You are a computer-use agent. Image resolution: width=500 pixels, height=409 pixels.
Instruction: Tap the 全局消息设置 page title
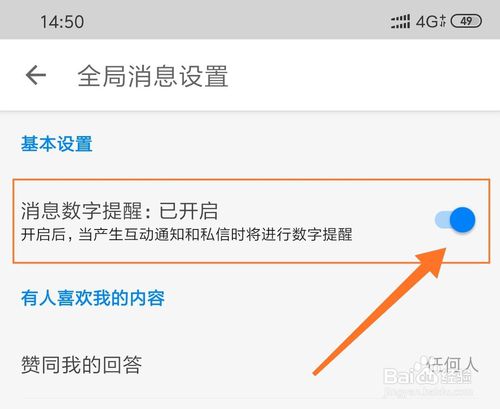[153, 76]
